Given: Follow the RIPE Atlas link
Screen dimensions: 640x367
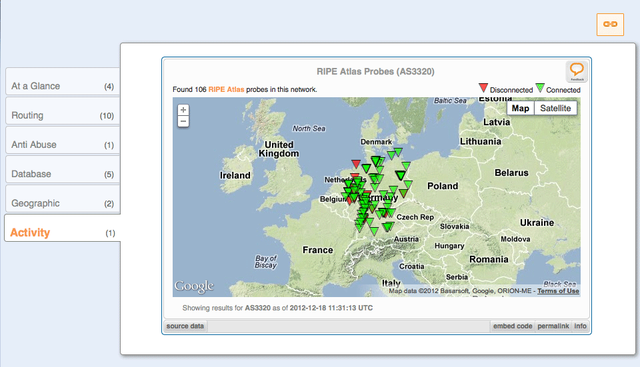Looking at the screenshot, I should pos(226,89).
